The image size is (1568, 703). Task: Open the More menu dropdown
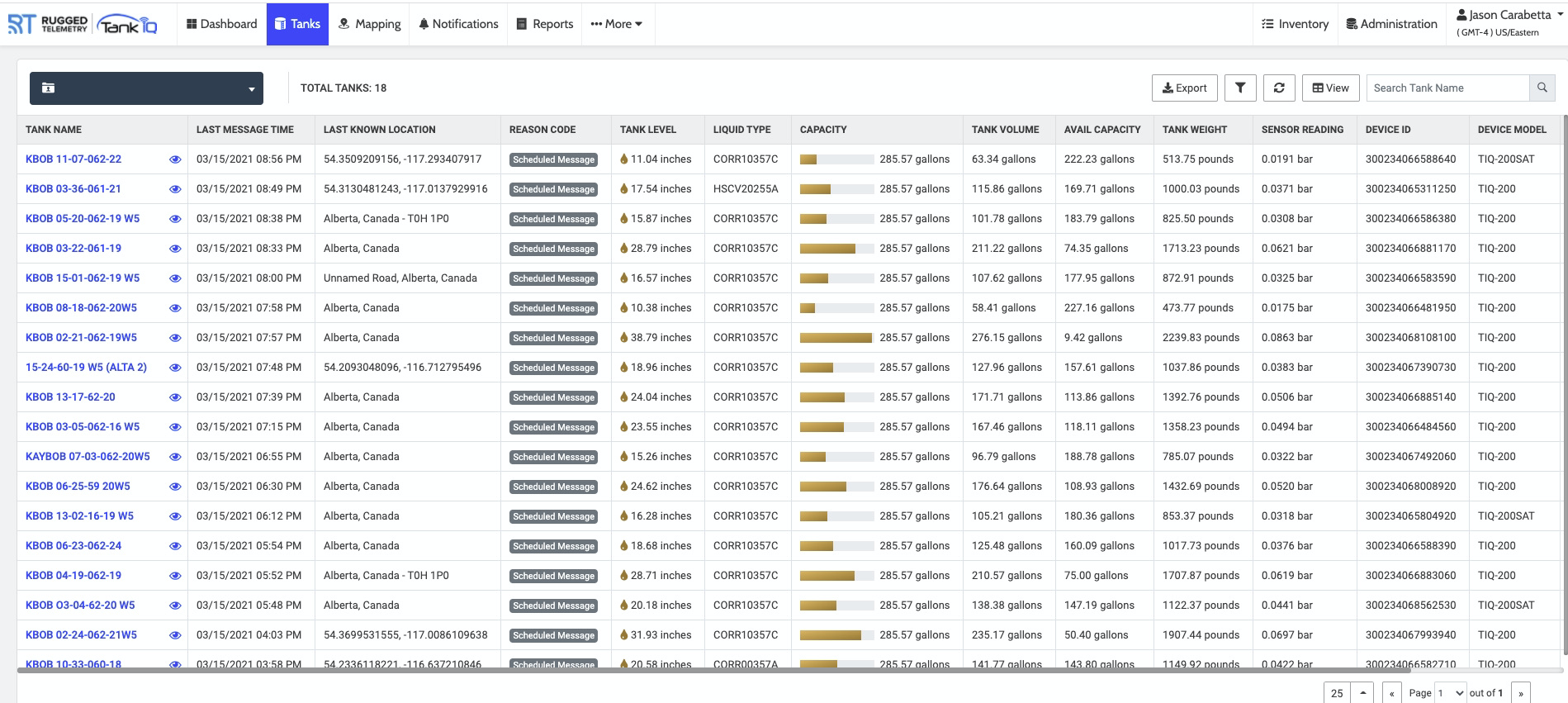(616, 24)
